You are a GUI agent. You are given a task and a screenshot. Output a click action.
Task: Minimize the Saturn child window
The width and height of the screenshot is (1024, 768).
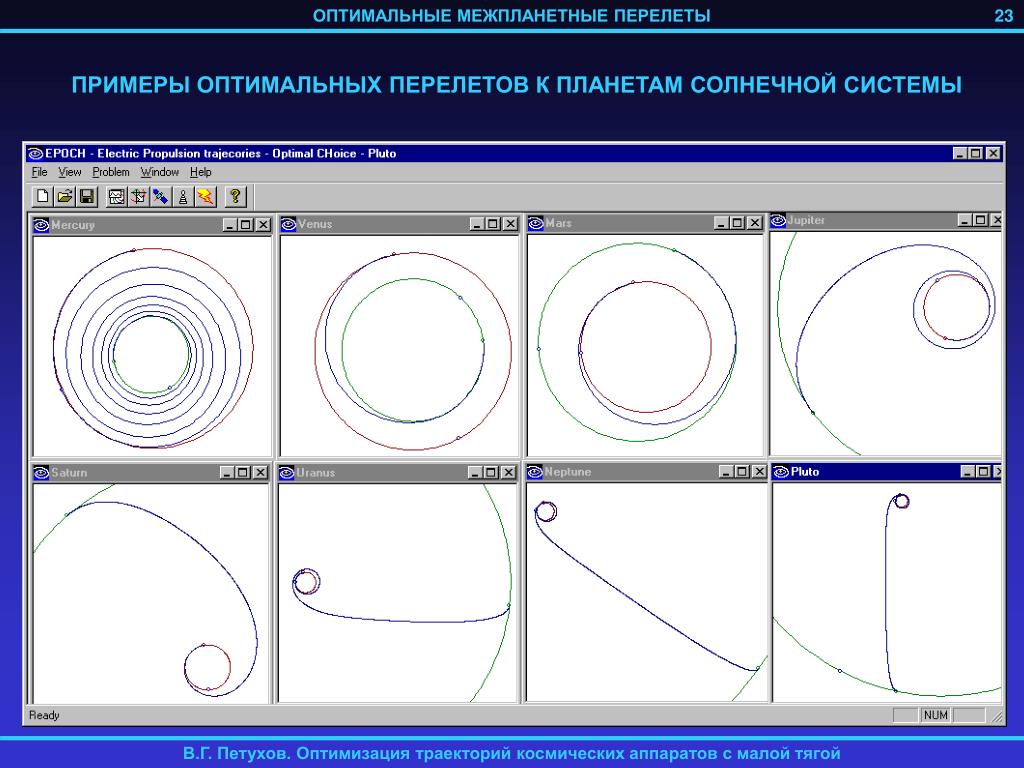click(227, 473)
